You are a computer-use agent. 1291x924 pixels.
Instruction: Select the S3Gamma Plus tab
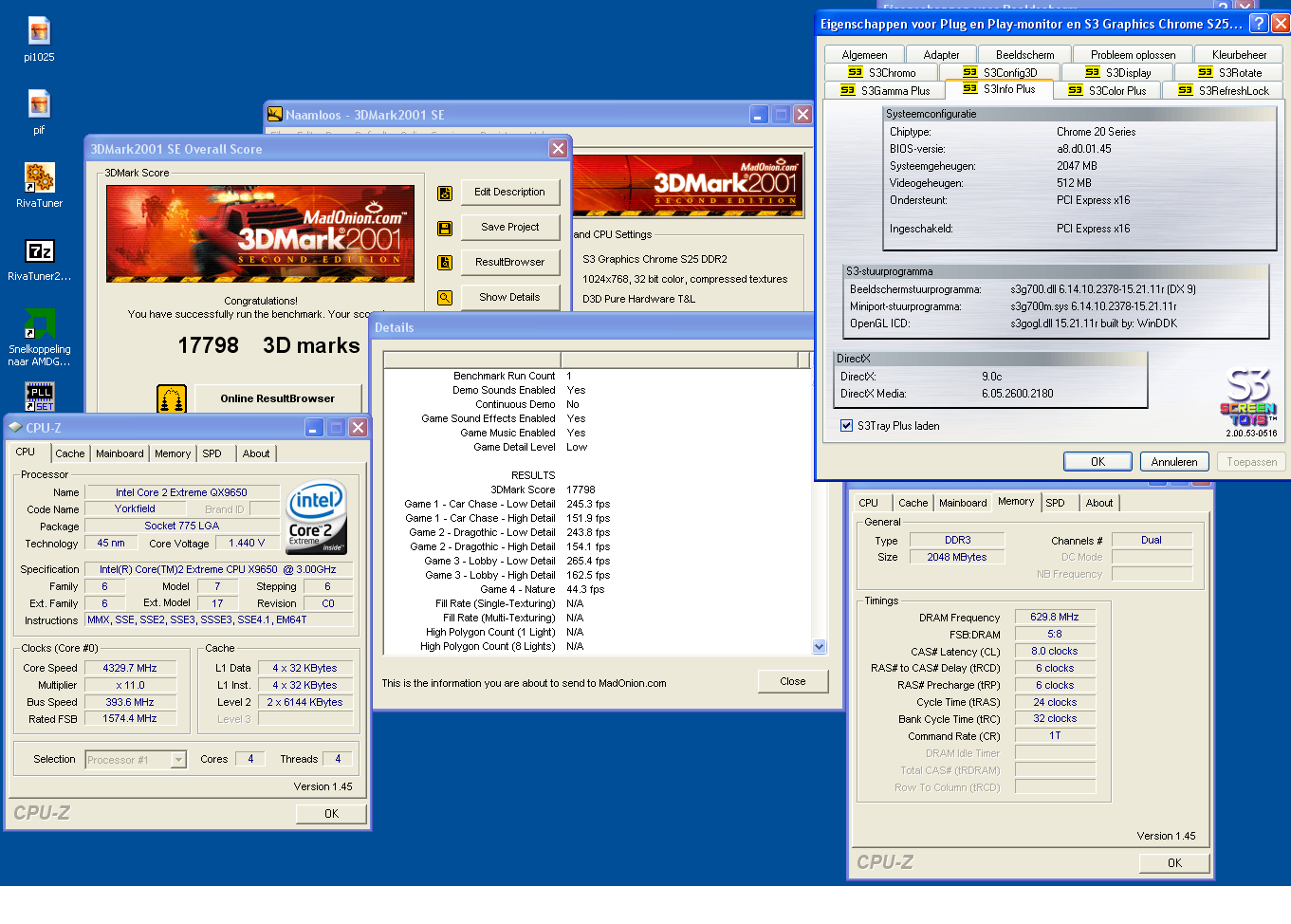click(x=885, y=91)
